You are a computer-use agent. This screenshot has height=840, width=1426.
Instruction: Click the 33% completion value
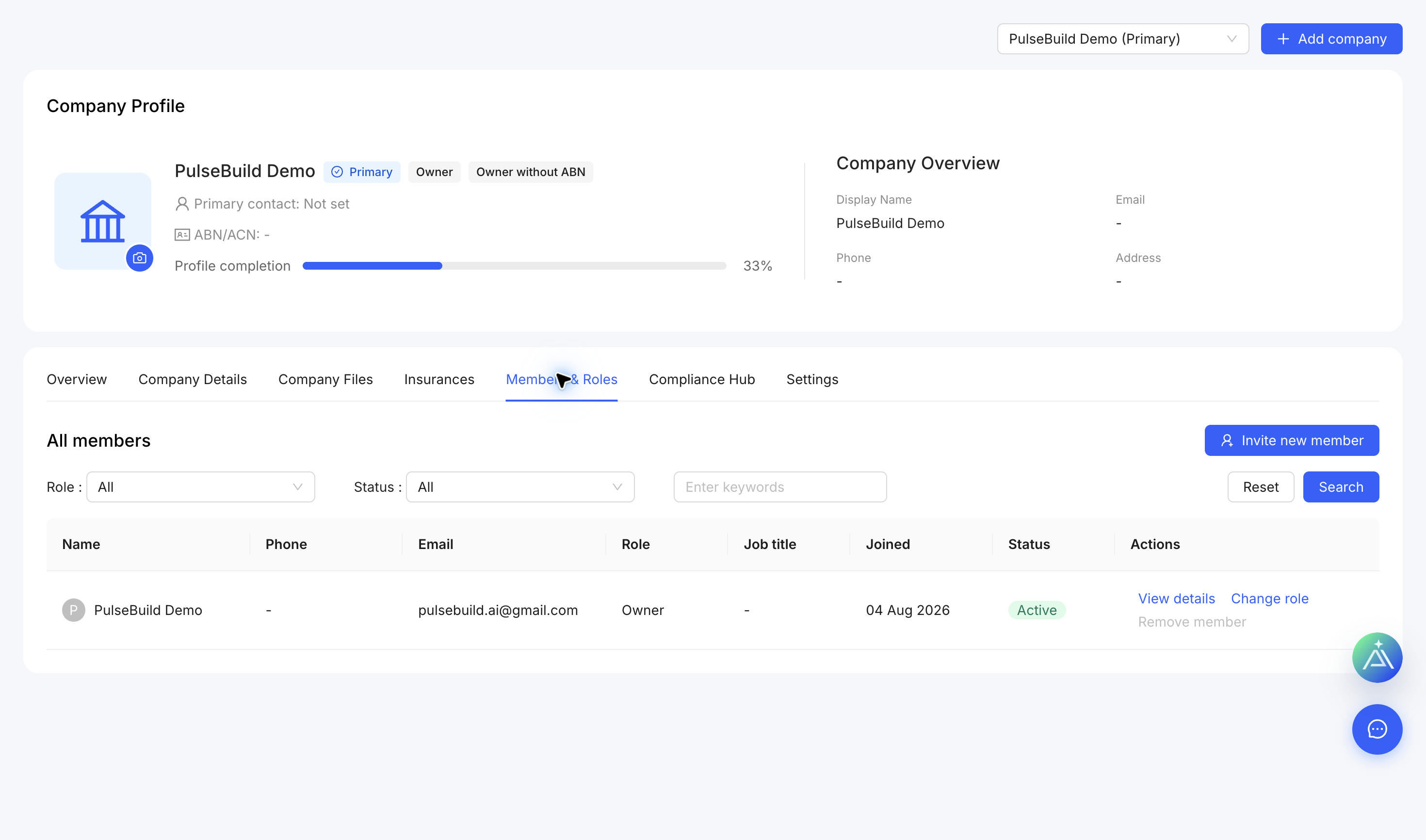(757, 265)
